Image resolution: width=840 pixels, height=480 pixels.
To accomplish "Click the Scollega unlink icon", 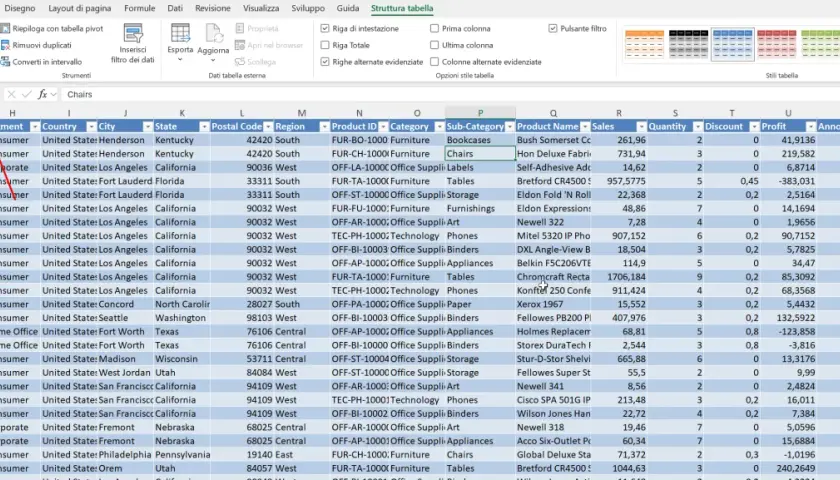I will 240,62.
